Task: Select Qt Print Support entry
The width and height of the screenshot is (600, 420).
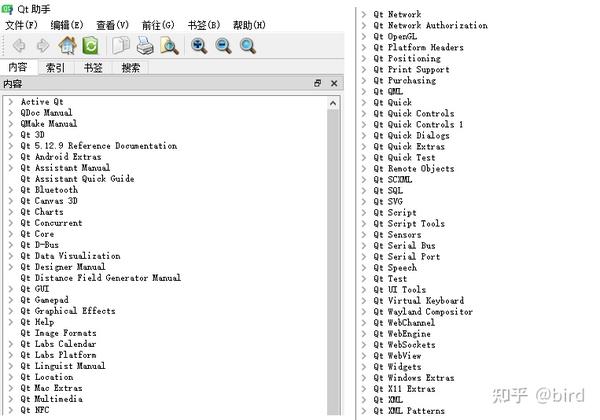Action: 411,69
